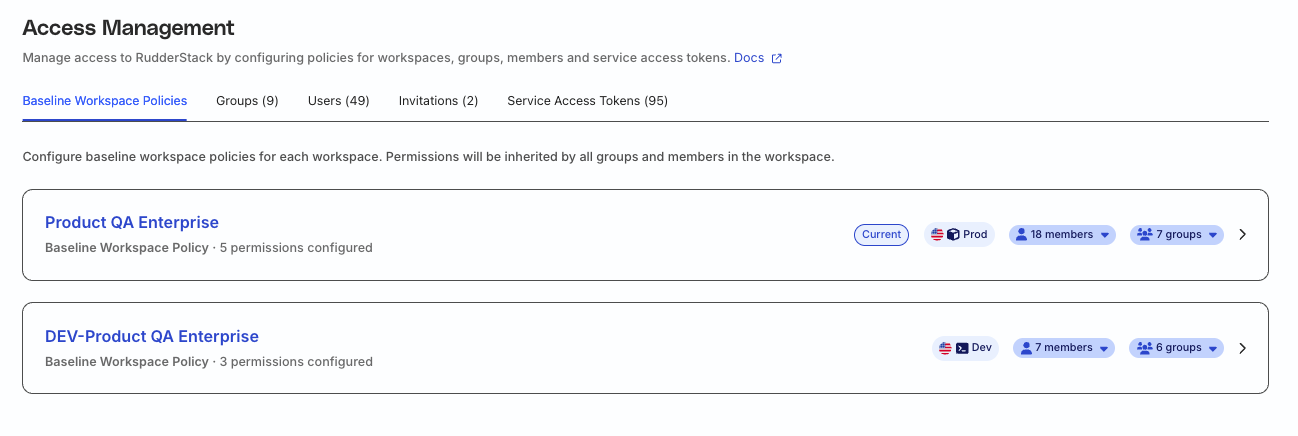1298x436 pixels.
Task: Click the caret arrow on 6 groups
Action: click(x=1213, y=349)
